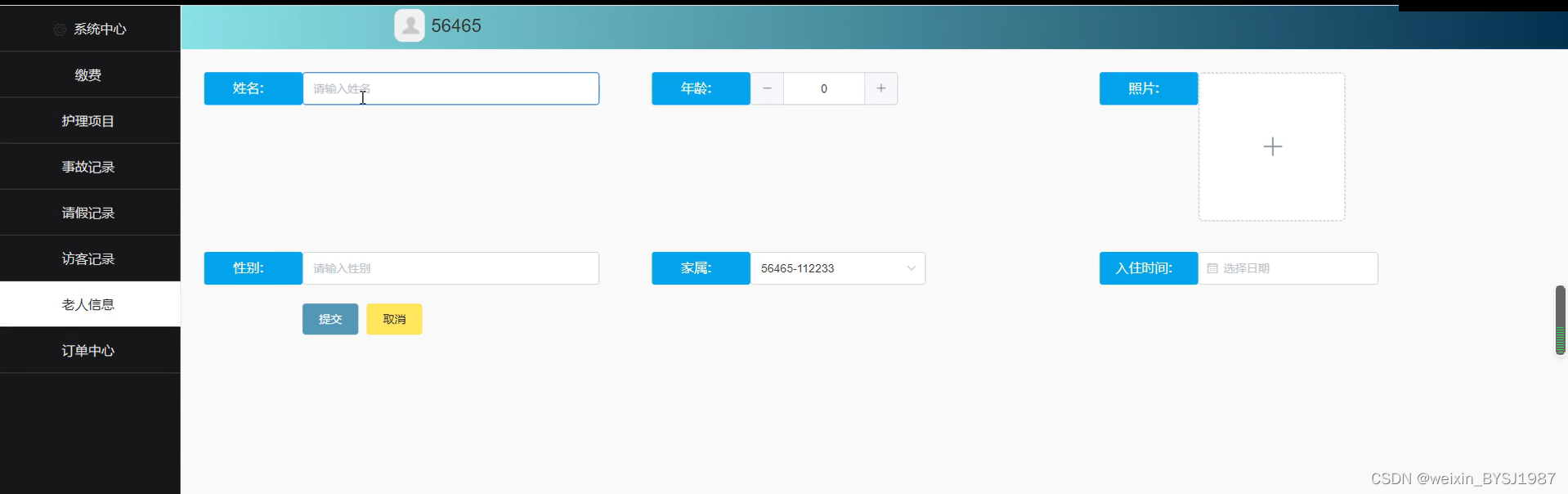This screenshot has height=494, width=1568.
Task: Open 订单中心 from the sidebar
Action: tap(90, 350)
